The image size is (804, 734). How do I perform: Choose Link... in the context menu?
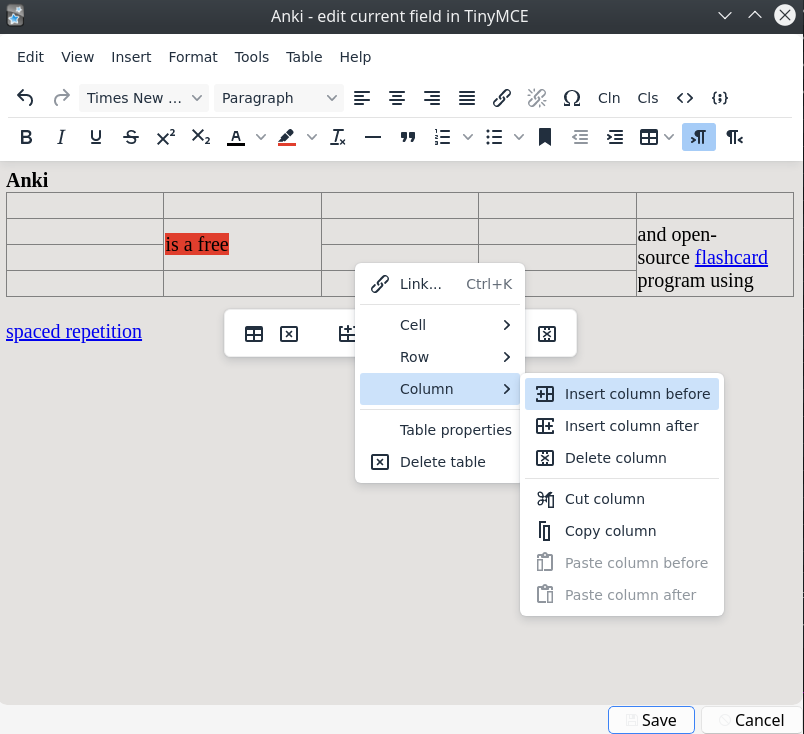click(x=440, y=284)
